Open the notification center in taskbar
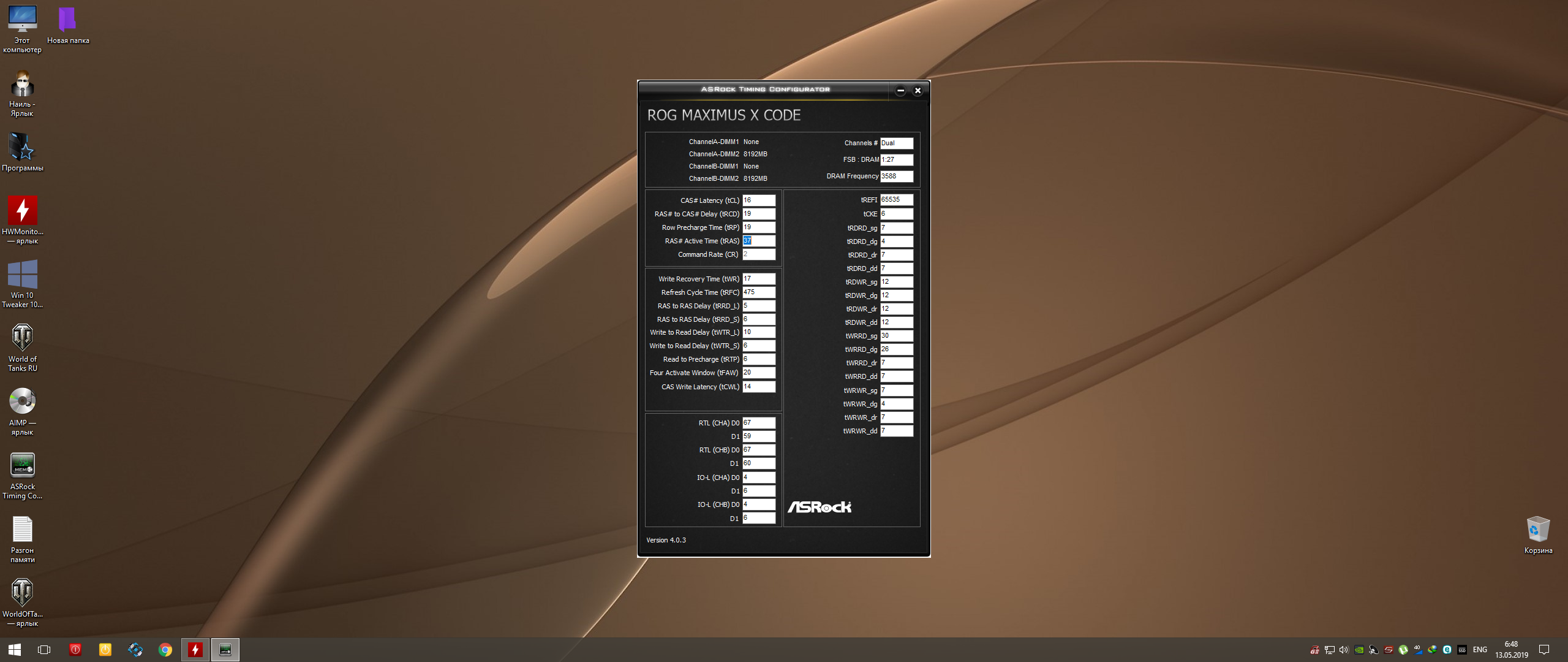Screen dimensions: 1568x662 [1544, 650]
